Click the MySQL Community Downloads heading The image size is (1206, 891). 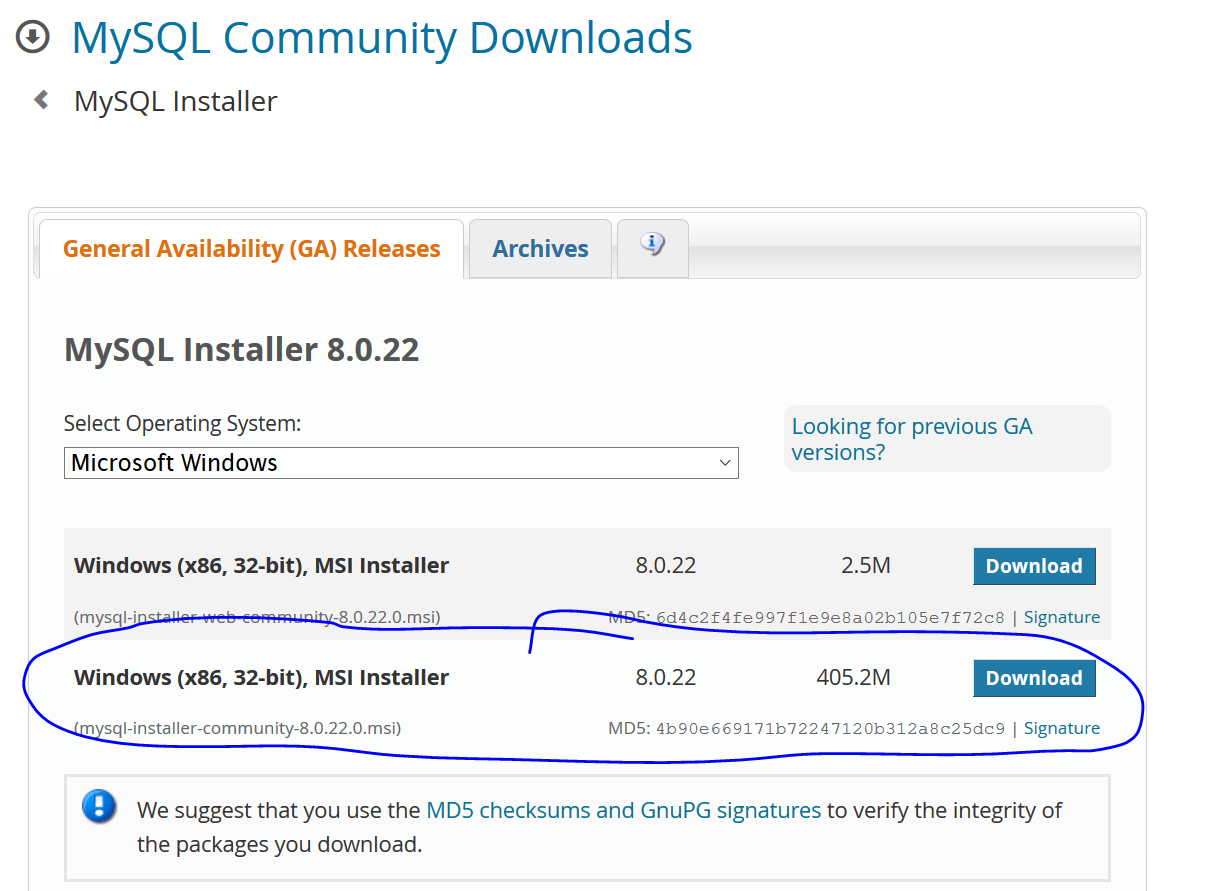tap(381, 38)
